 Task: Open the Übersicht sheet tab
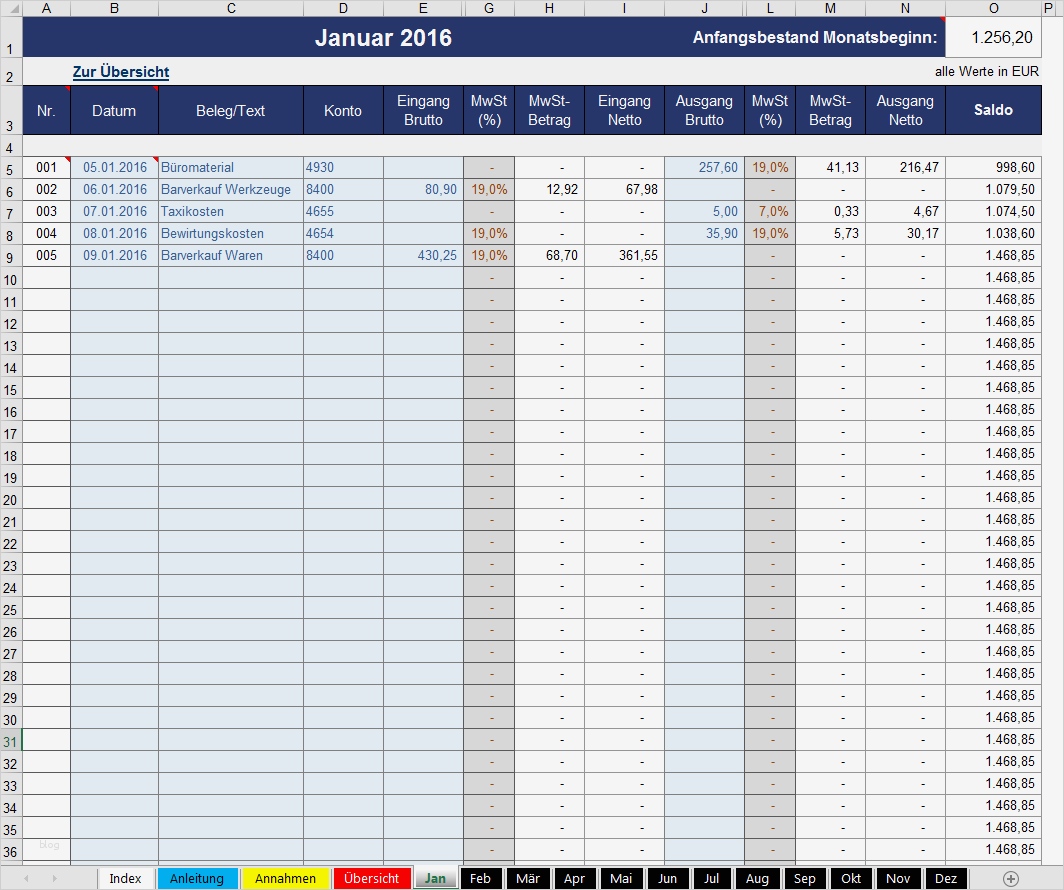pos(372,878)
